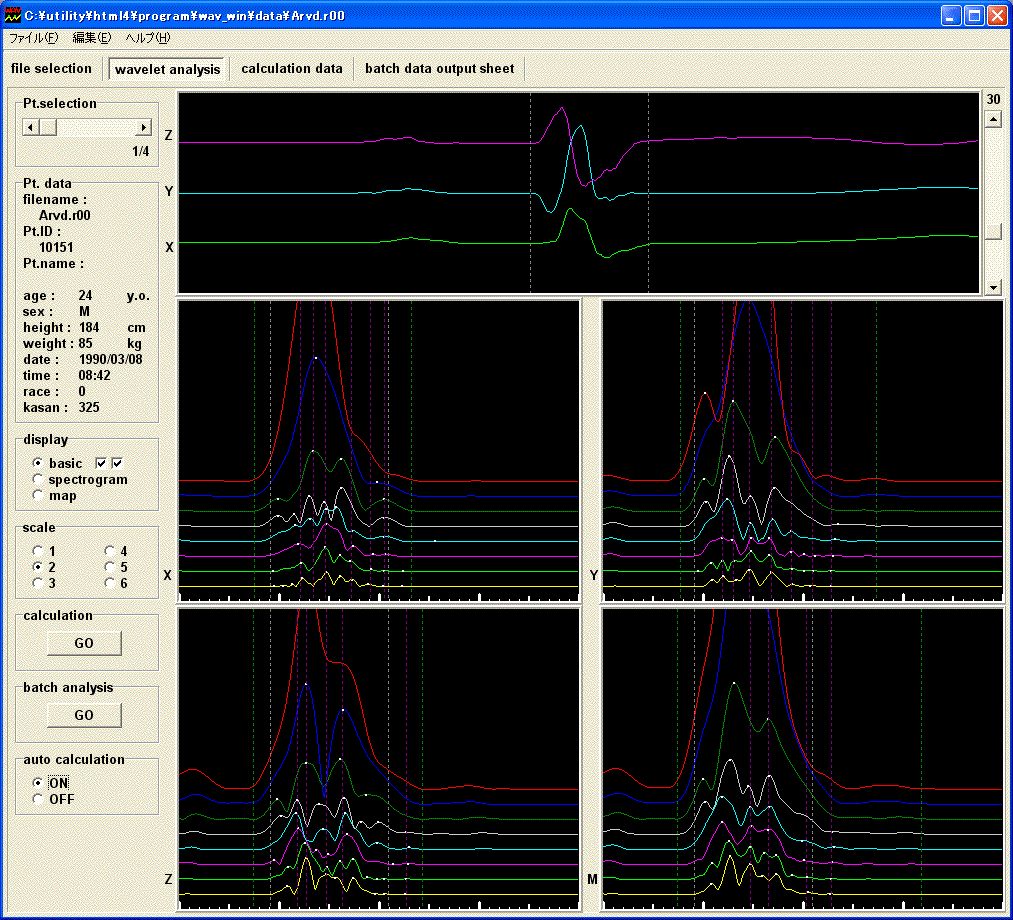The image size is (1013, 920).
Task: Turn auto calculation OFF
Action: (x=39, y=799)
